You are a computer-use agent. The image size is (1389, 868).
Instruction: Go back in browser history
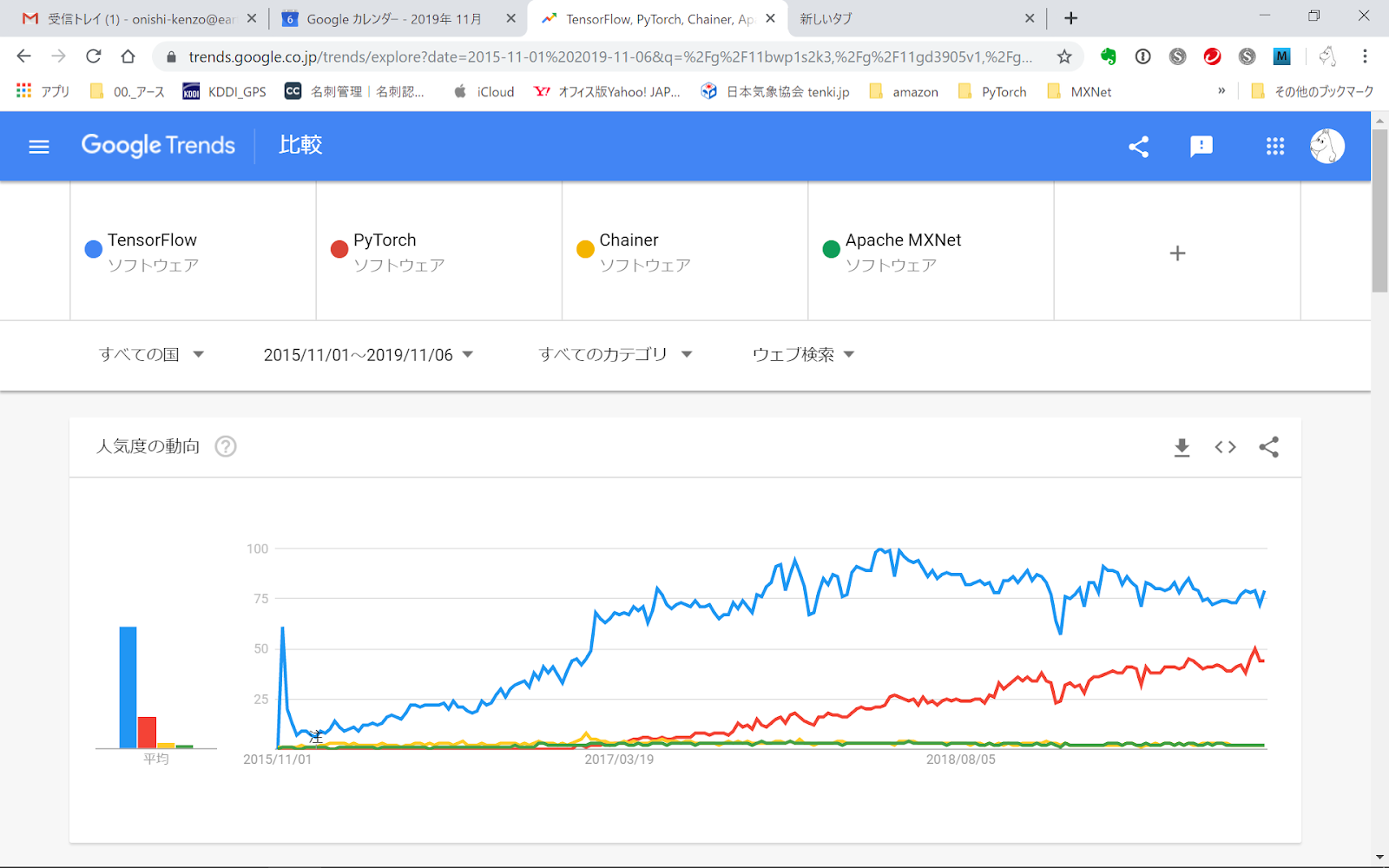click(23, 56)
